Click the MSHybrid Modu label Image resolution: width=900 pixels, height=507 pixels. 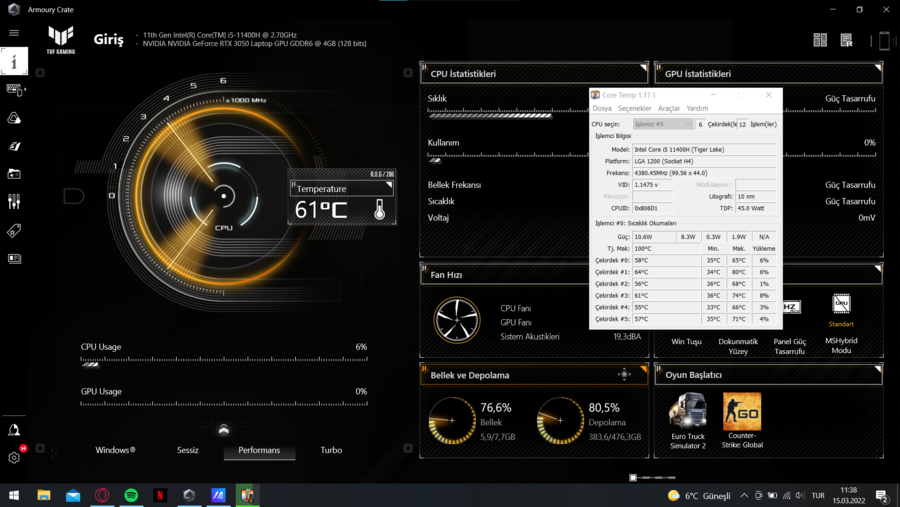[841, 345]
